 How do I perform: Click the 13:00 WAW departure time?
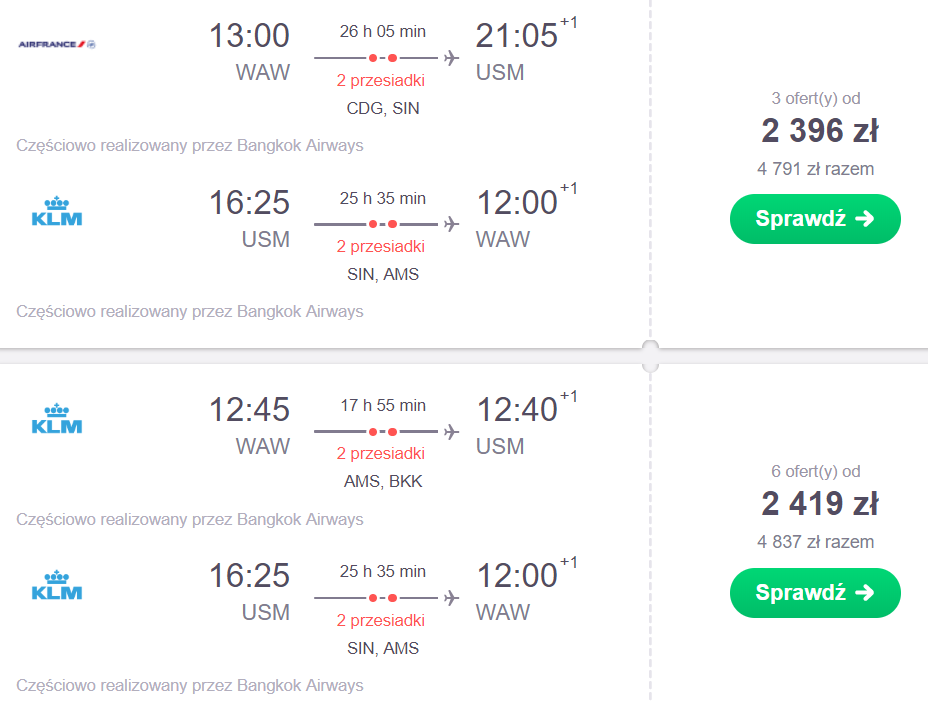(249, 36)
